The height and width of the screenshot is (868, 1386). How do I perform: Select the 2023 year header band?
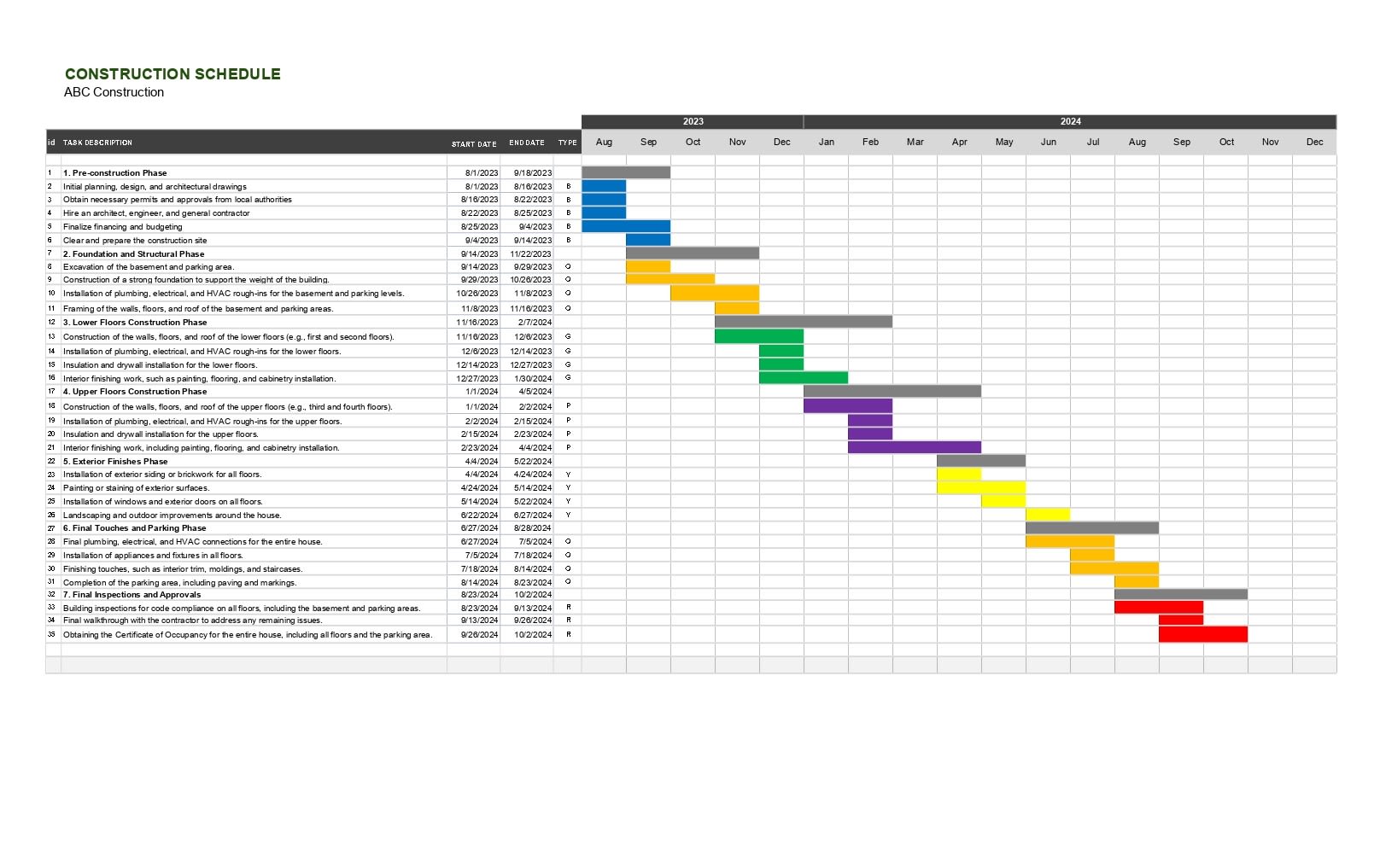692,121
